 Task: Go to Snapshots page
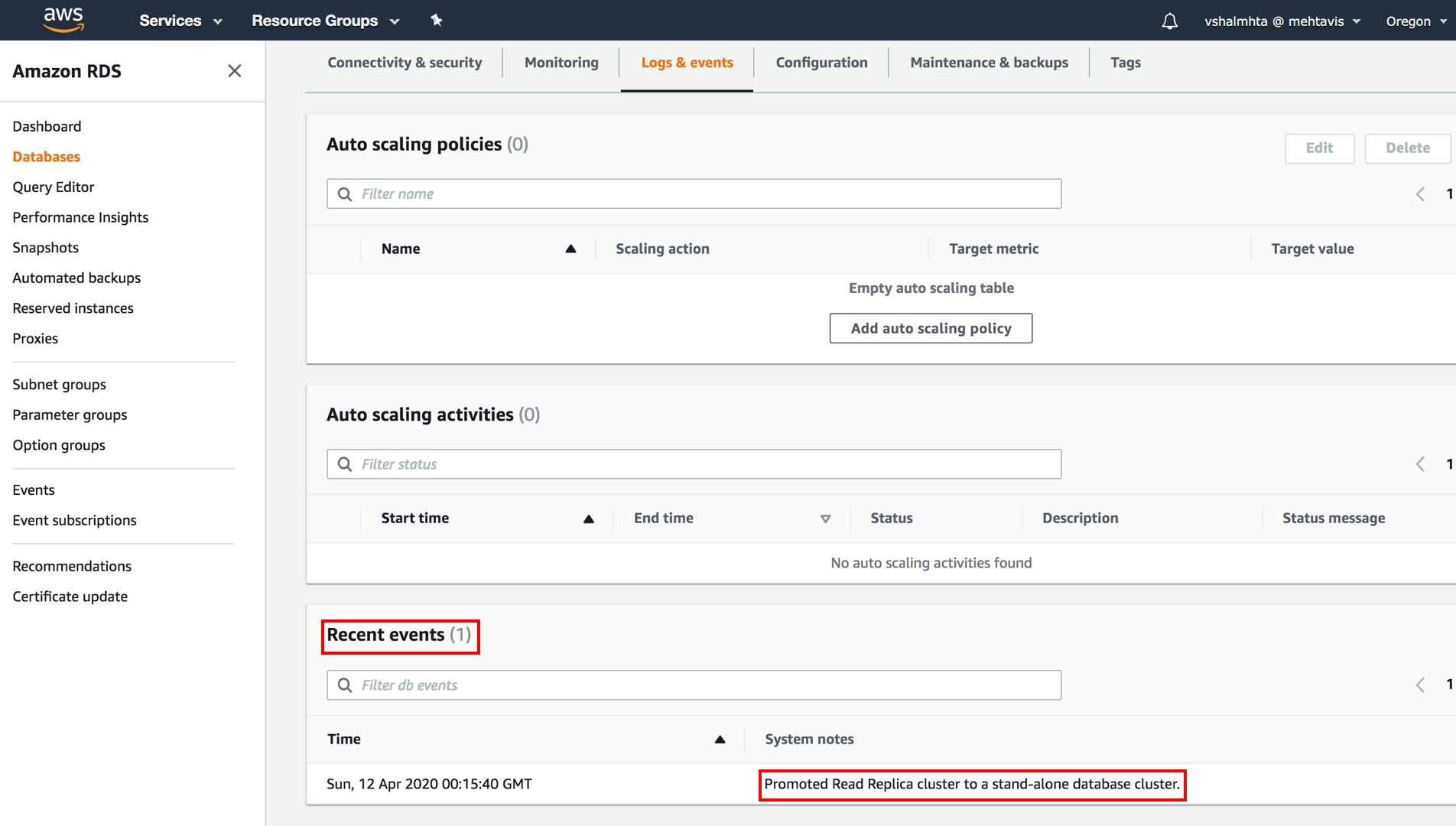point(45,248)
